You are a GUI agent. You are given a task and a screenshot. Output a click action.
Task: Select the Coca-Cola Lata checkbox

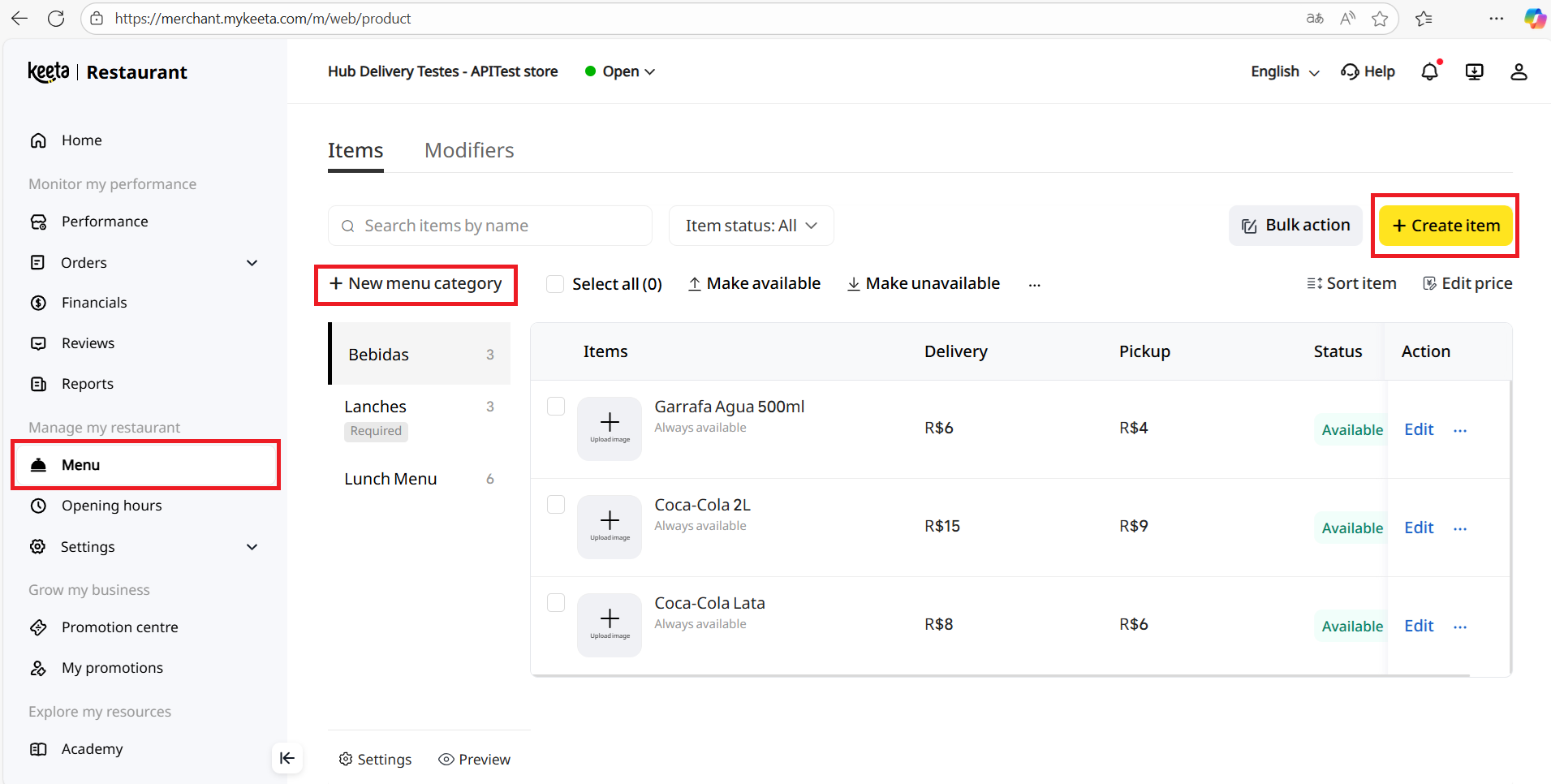coord(556,602)
